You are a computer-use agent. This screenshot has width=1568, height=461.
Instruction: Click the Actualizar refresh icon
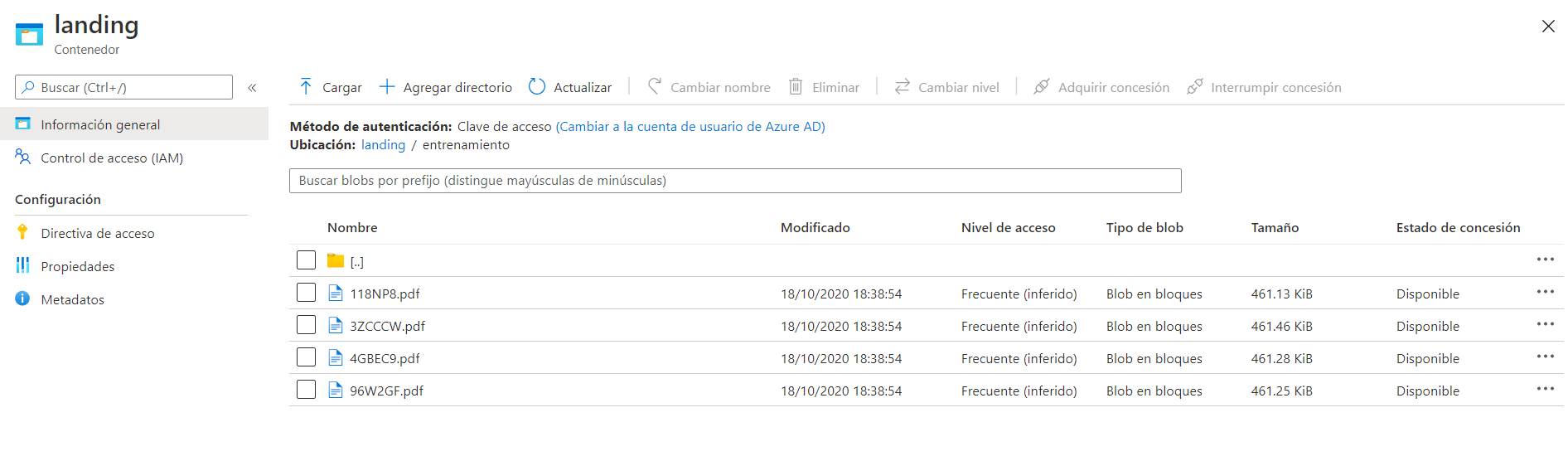point(537,87)
